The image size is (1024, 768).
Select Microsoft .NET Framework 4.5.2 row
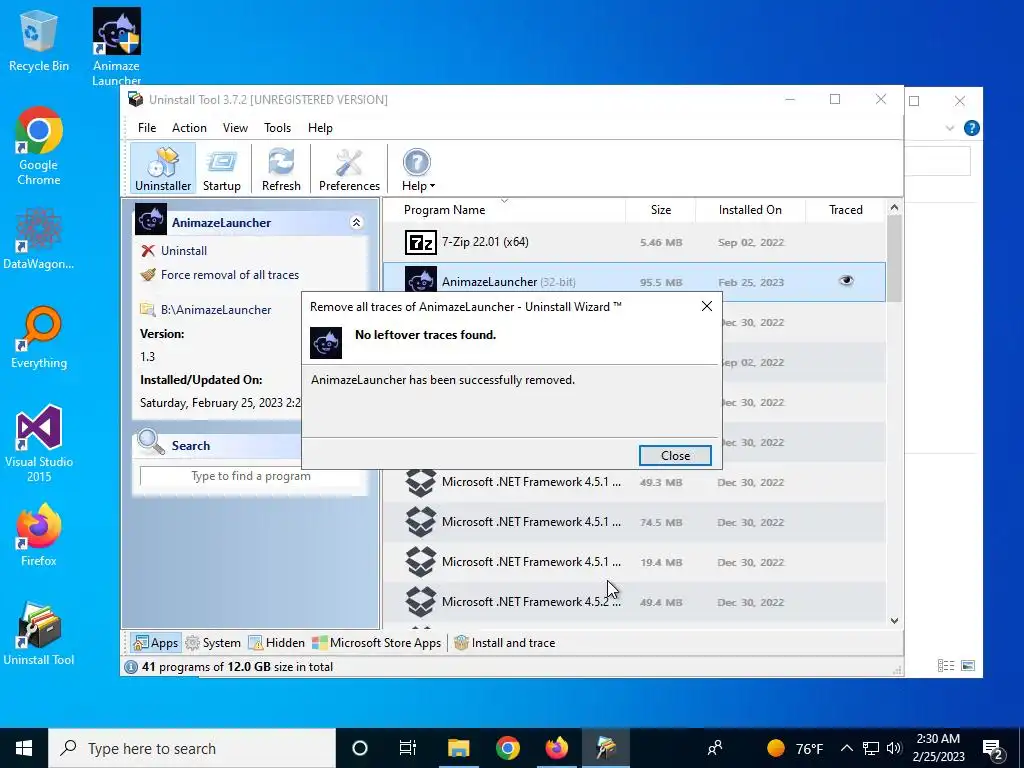(633, 601)
